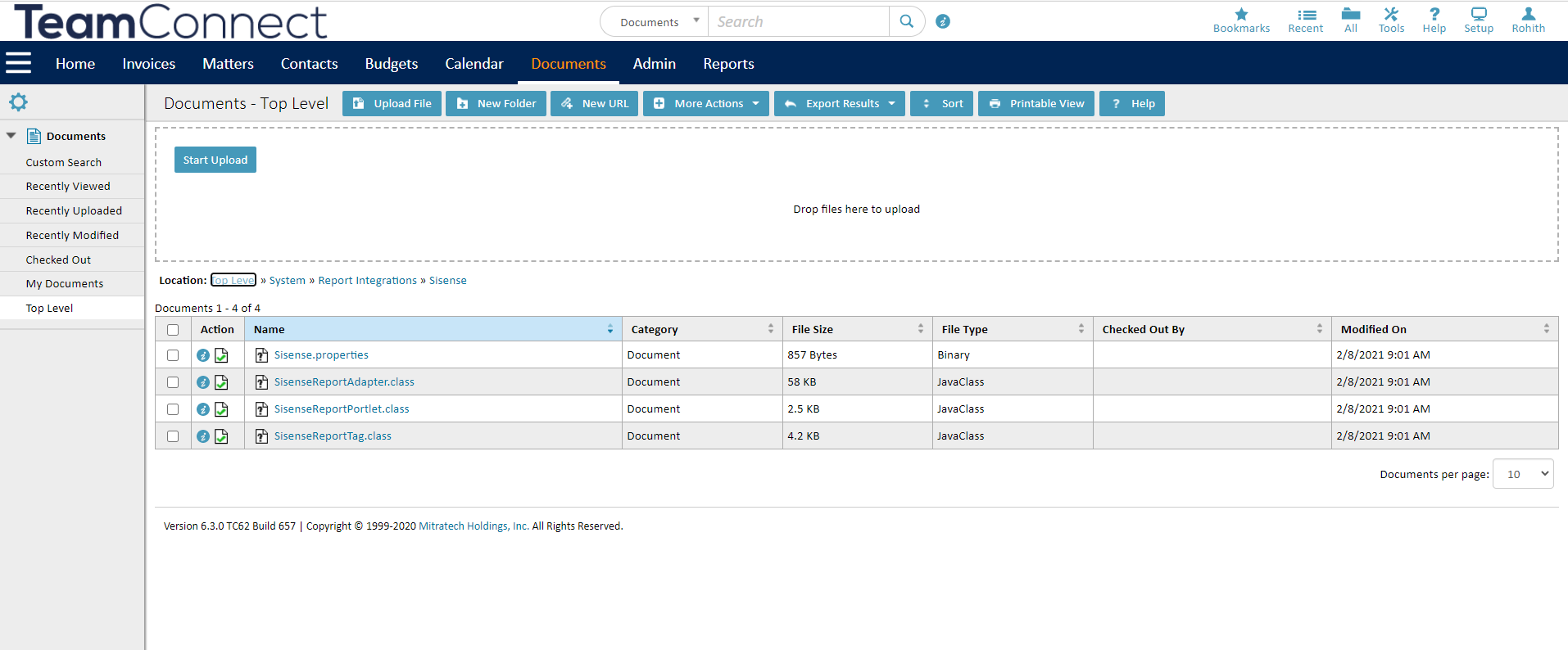Check the SisenseReportTag.class row checkbox

173,436
